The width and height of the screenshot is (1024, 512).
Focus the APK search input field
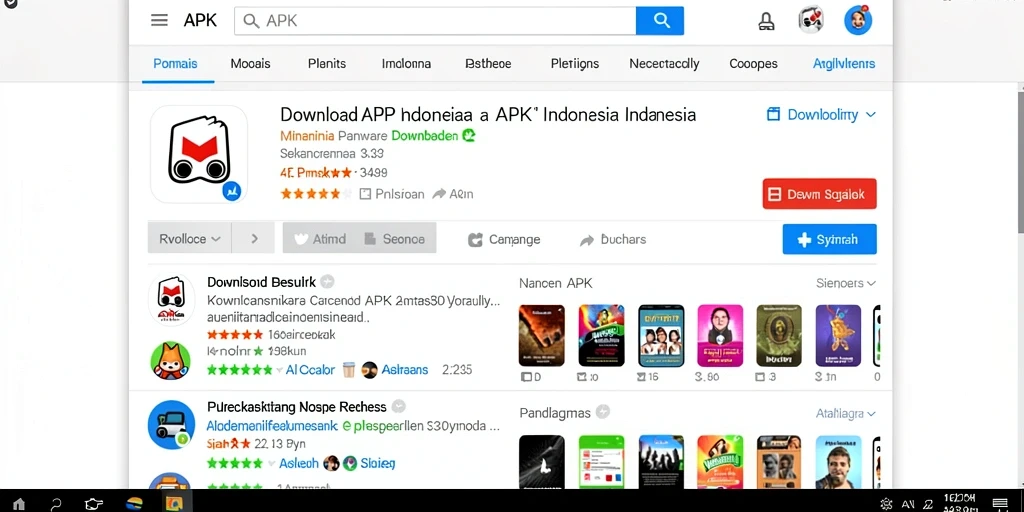tap(435, 21)
